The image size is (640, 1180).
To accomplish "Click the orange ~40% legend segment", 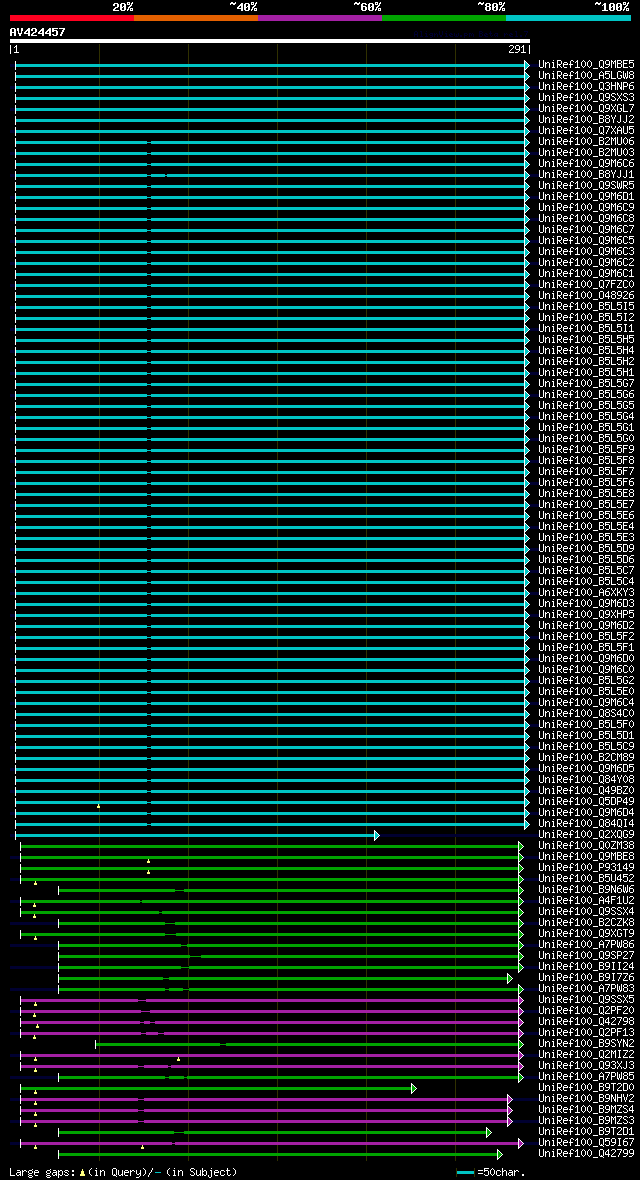I will pyautogui.click(x=196, y=17).
